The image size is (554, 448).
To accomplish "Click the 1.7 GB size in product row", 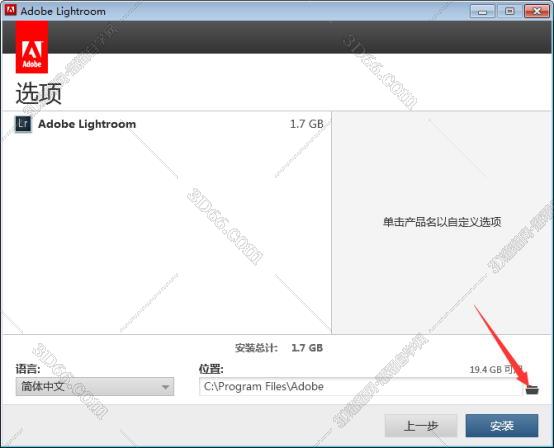I will coord(306,124).
